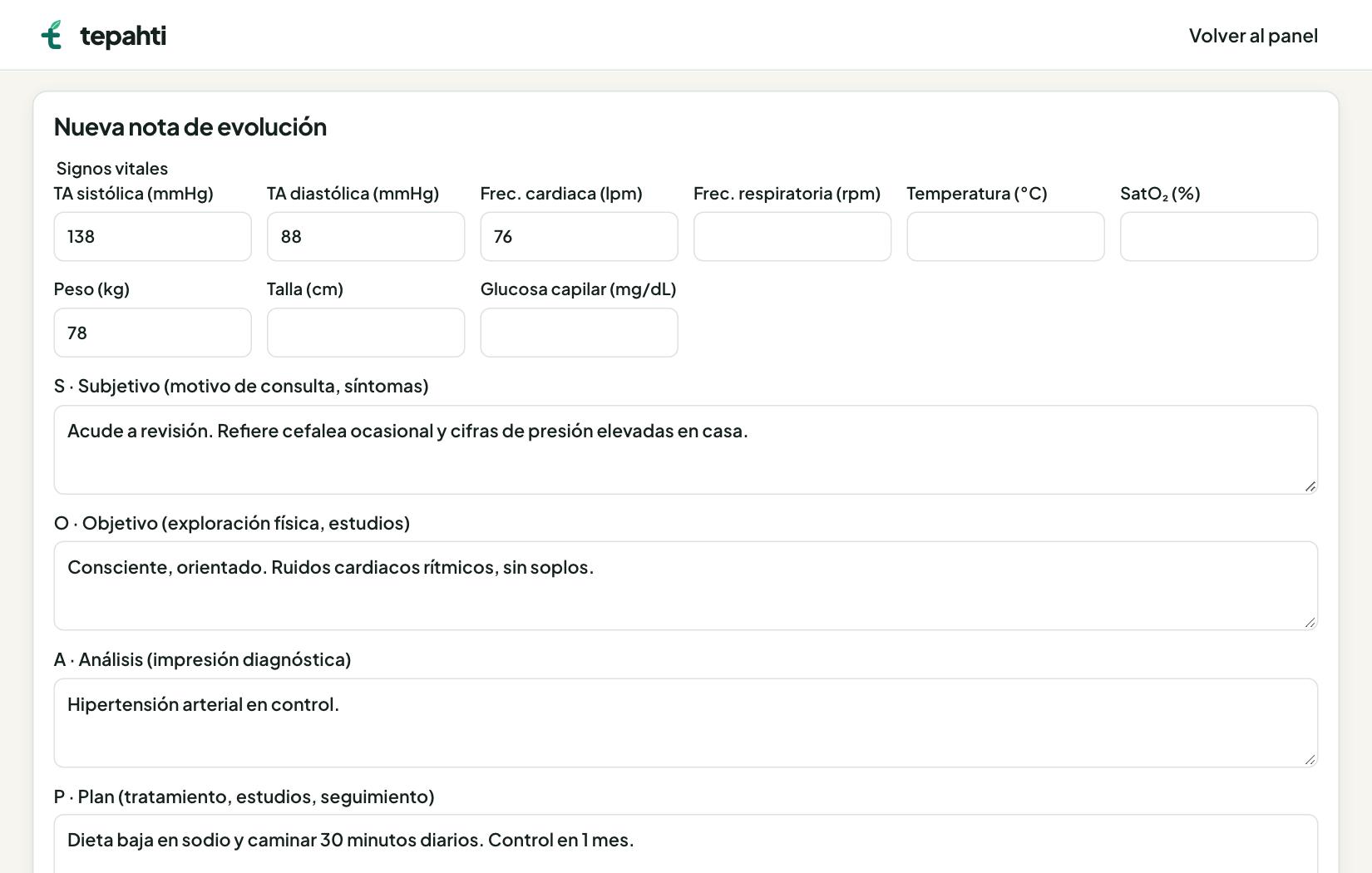Click the empty Glucosa capilar field

(x=580, y=333)
